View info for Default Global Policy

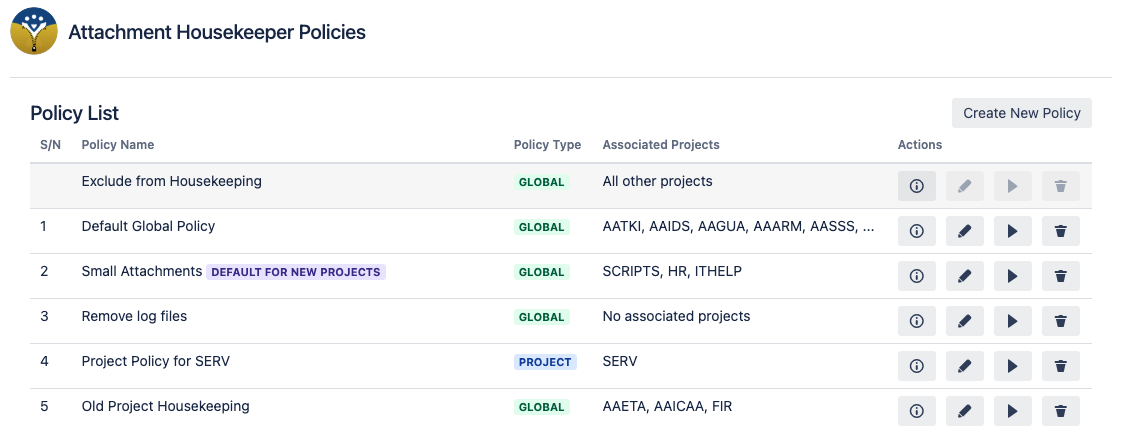tap(916, 231)
